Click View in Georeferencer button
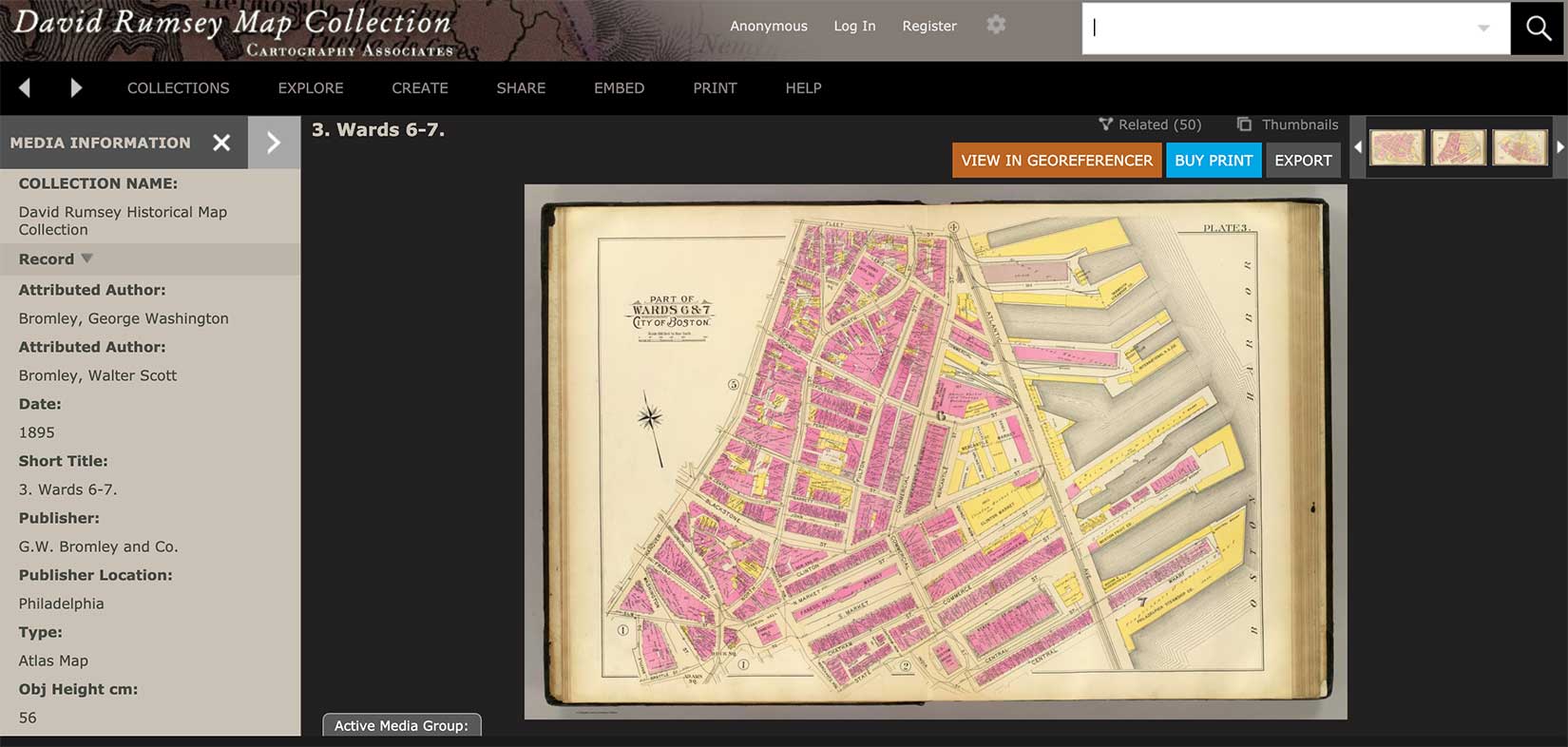Viewport: 1568px width, 747px height. coord(1057,161)
